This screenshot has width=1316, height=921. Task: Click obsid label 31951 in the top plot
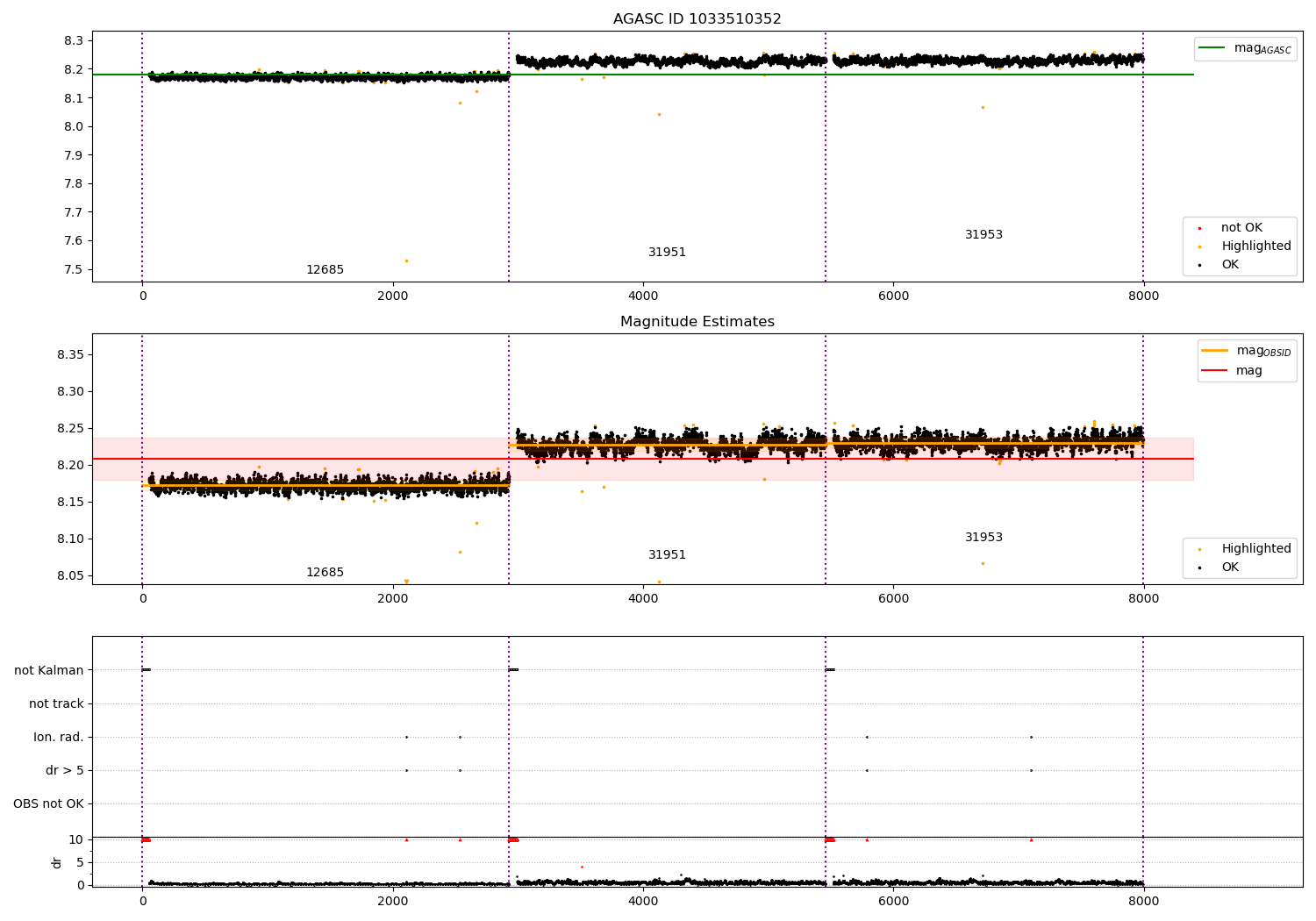(x=667, y=253)
